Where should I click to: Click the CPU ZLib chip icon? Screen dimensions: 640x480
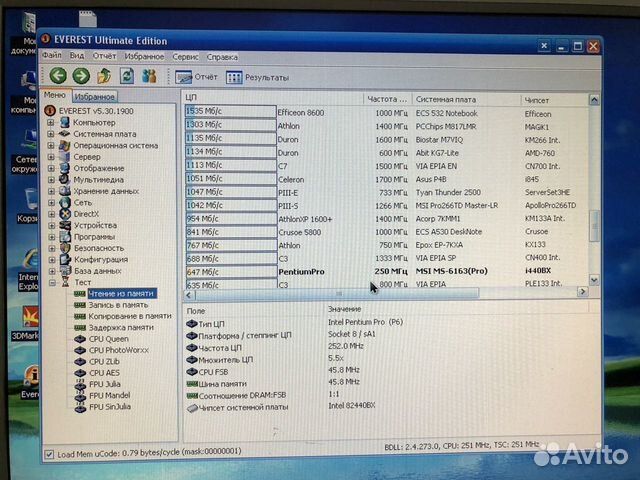coord(80,362)
